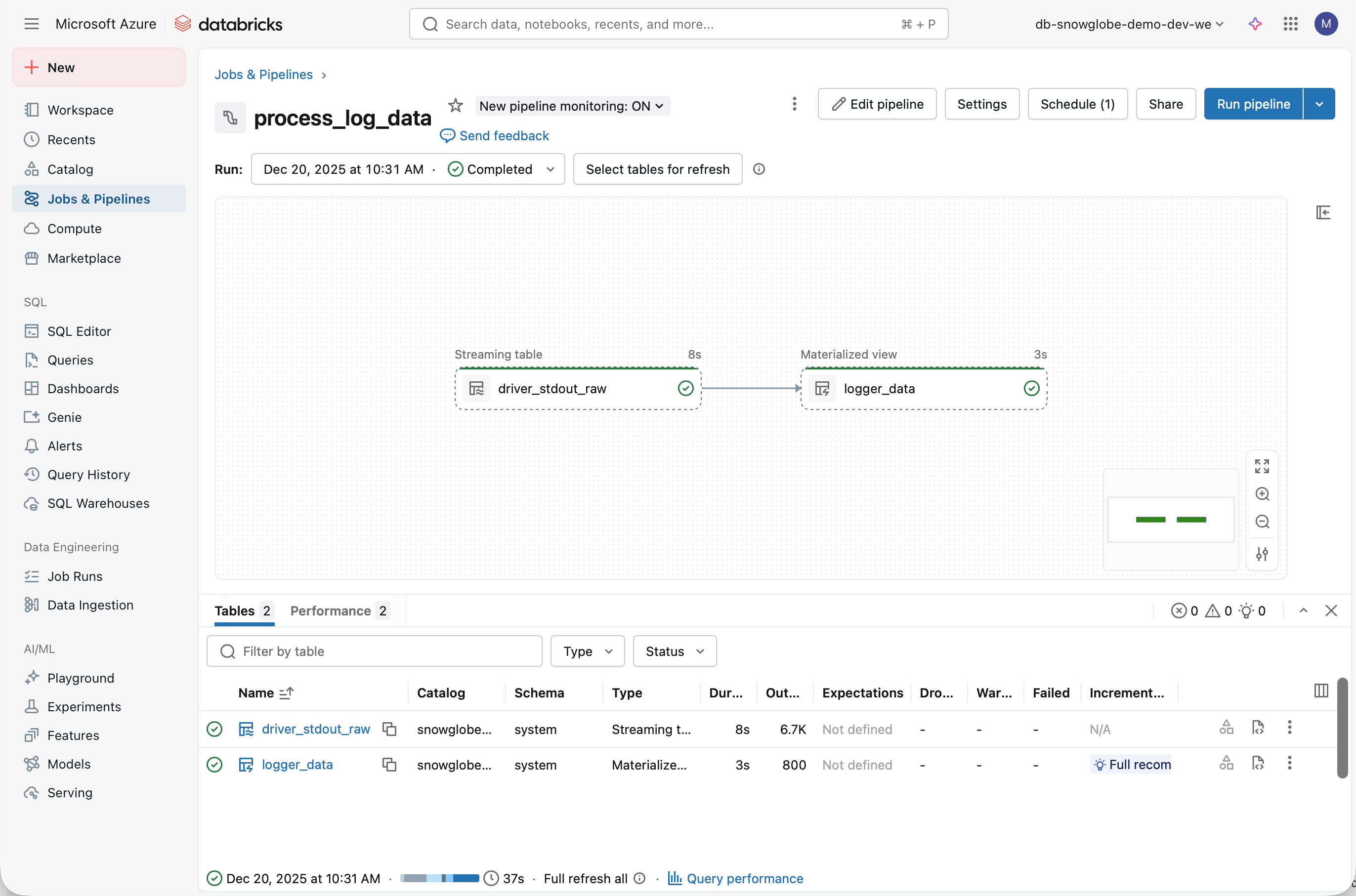Click fit graph to view icon

(1262, 466)
